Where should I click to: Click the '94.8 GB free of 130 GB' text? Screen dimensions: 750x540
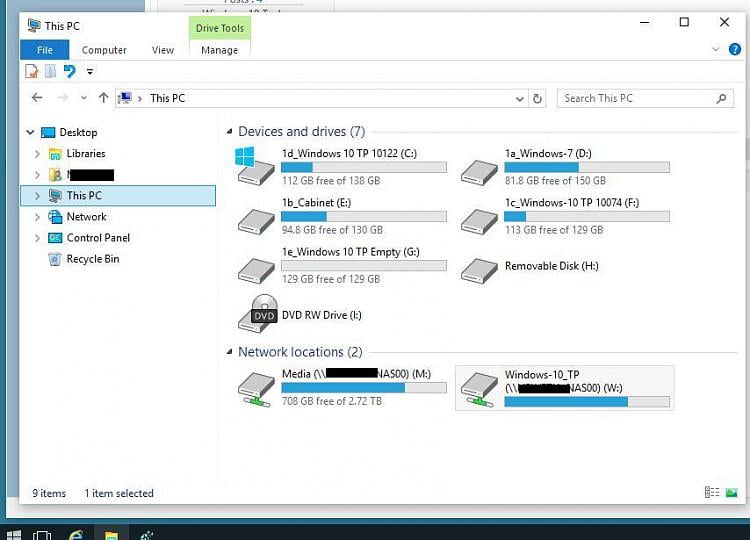click(x=332, y=230)
